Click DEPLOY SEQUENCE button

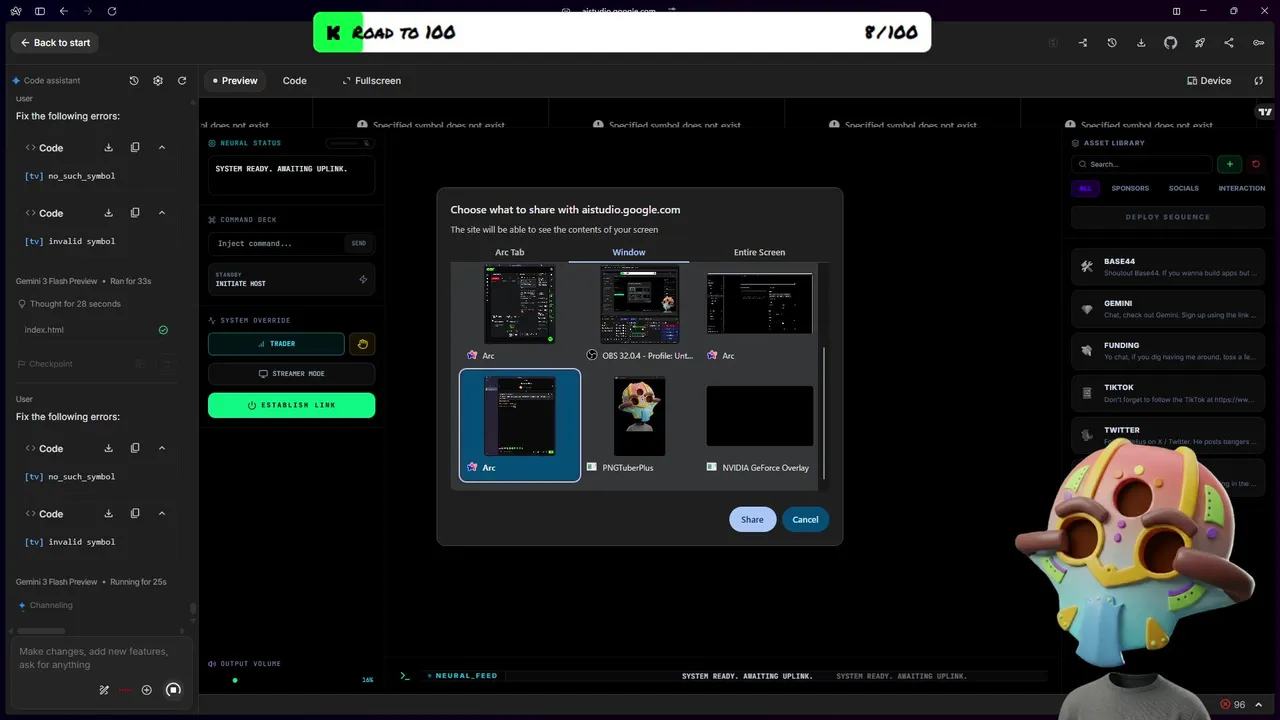(x=1167, y=217)
